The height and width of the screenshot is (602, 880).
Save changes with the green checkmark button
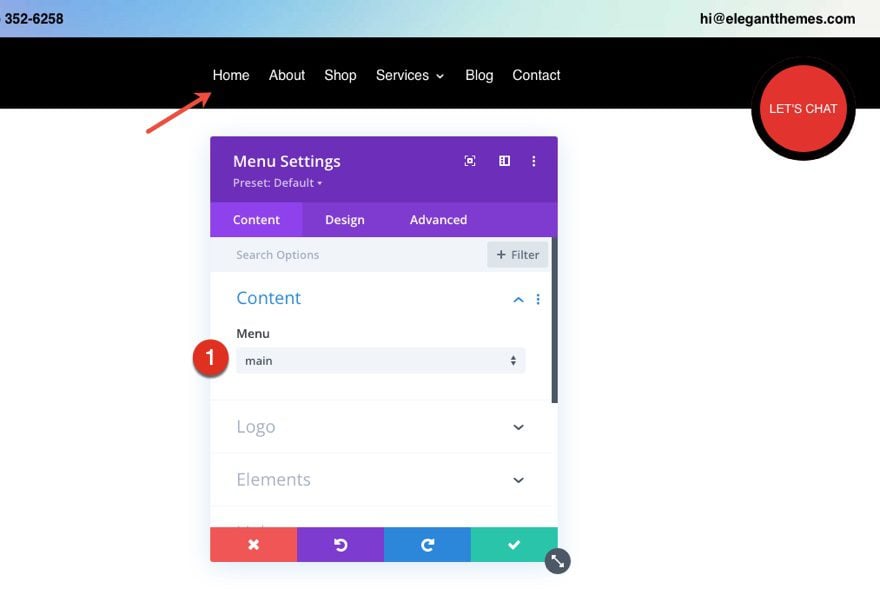514,545
